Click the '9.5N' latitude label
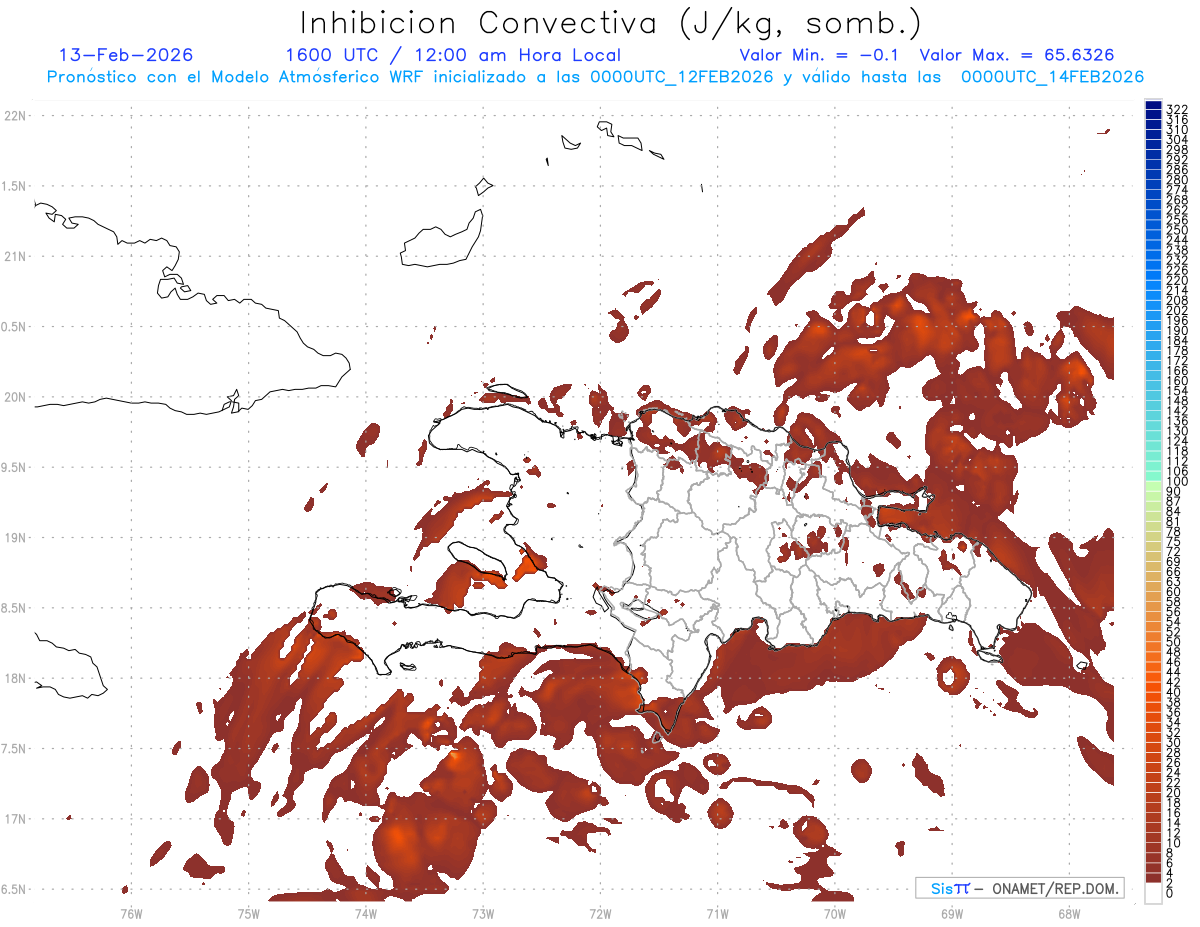Viewport: 1200px width, 927px height. pos(15,468)
